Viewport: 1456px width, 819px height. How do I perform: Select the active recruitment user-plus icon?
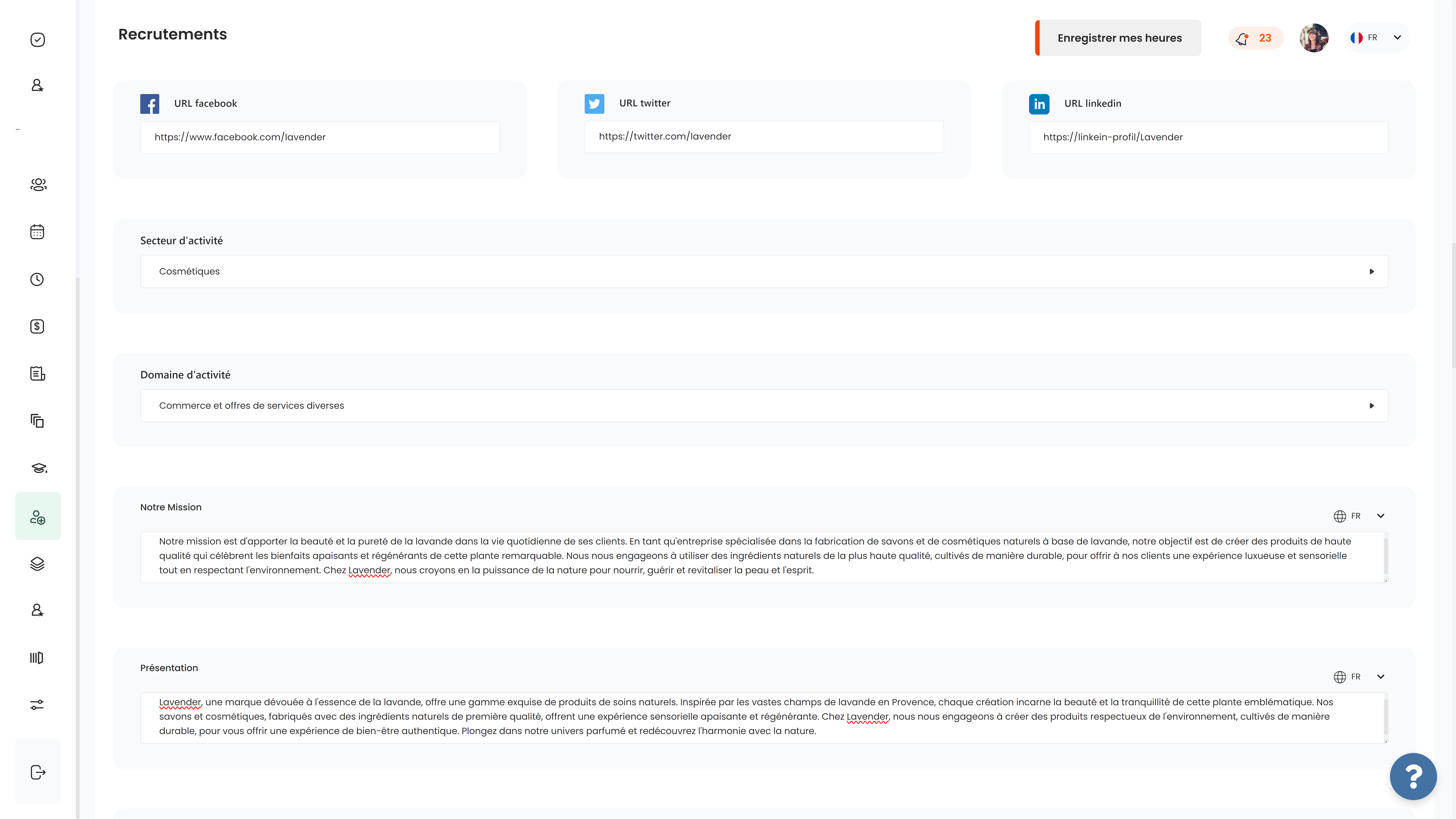pyautogui.click(x=38, y=516)
